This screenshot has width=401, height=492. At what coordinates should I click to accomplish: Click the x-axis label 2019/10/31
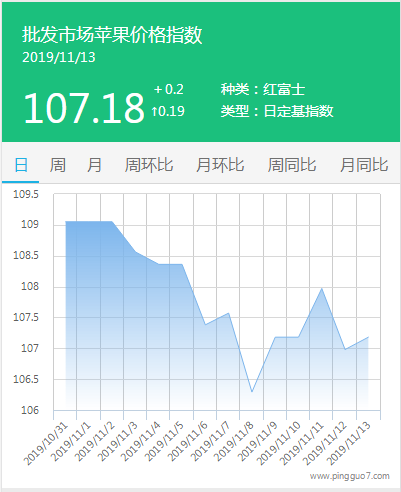pos(46,443)
